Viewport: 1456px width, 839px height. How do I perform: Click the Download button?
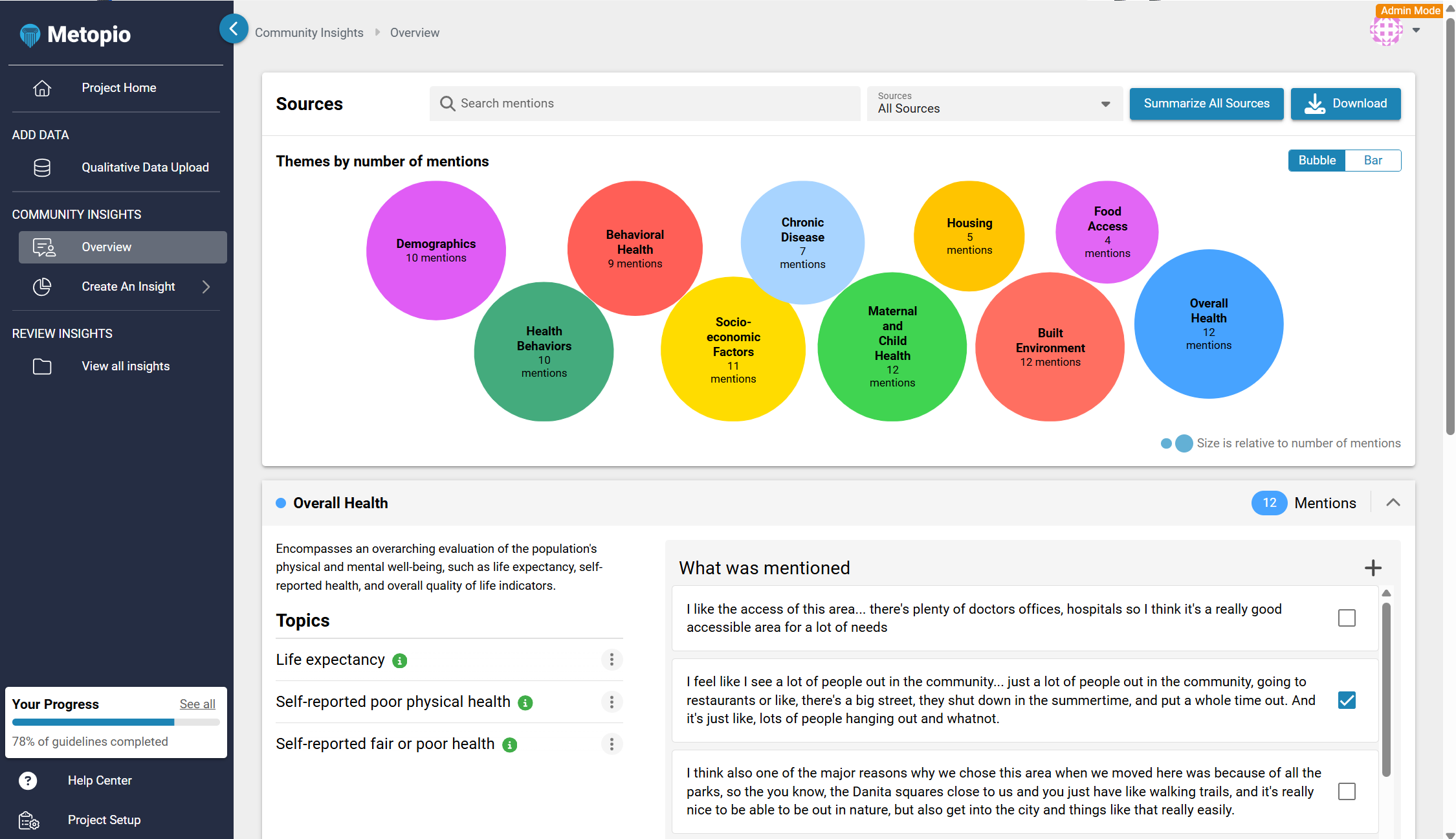coord(1345,104)
